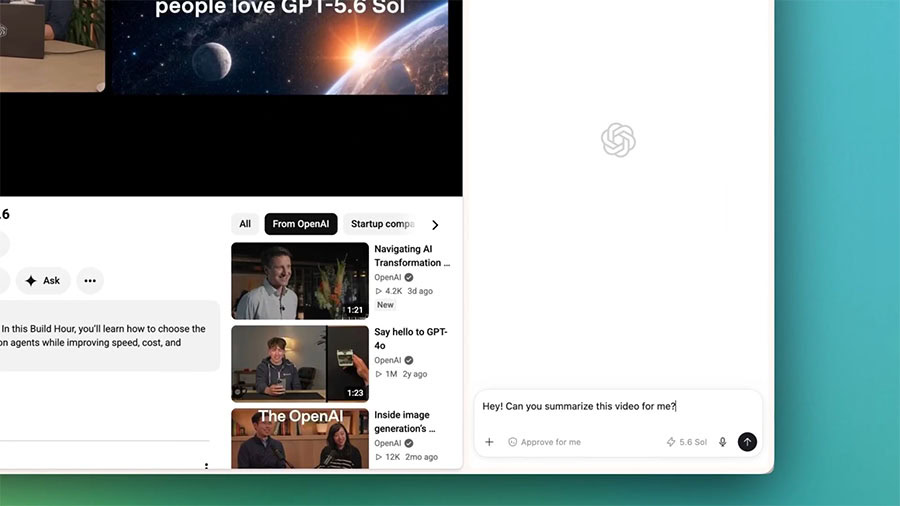This screenshot has height=506, width=900.
Task: Click the 'Navigating AI Transformation ...' video title
Action: (412, 256)
